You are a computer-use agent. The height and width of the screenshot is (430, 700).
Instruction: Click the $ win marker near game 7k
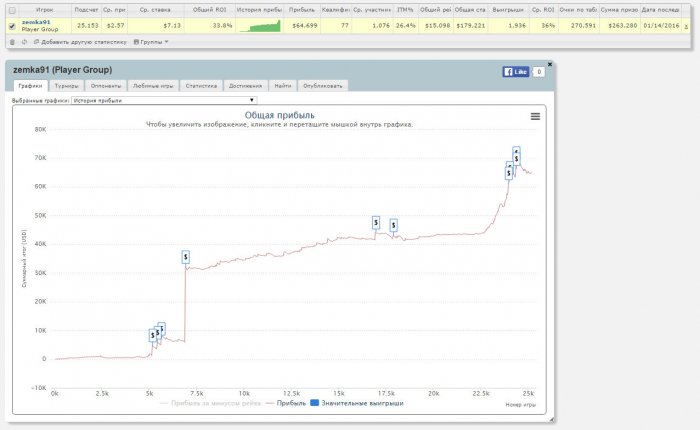(186, 257)
